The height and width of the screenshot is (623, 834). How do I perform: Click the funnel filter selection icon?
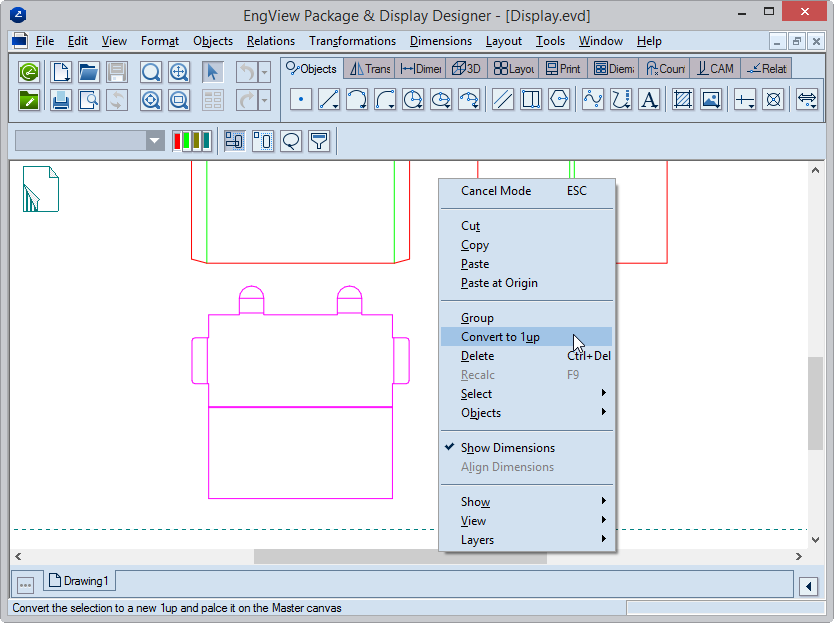(x=319, y=141)
